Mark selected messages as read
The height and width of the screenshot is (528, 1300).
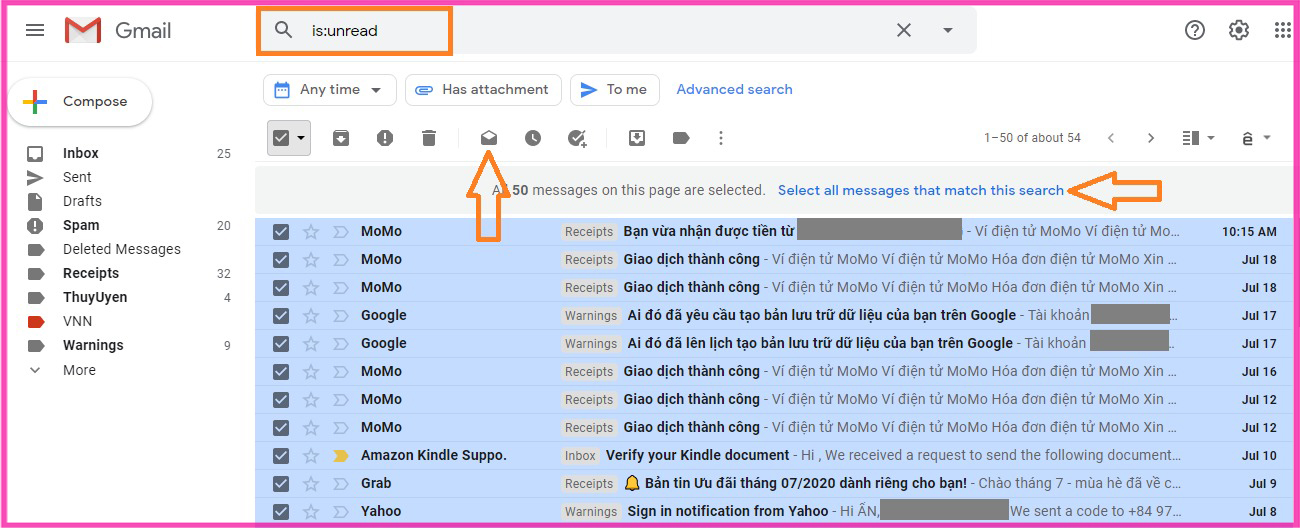(x=489, y=138)
